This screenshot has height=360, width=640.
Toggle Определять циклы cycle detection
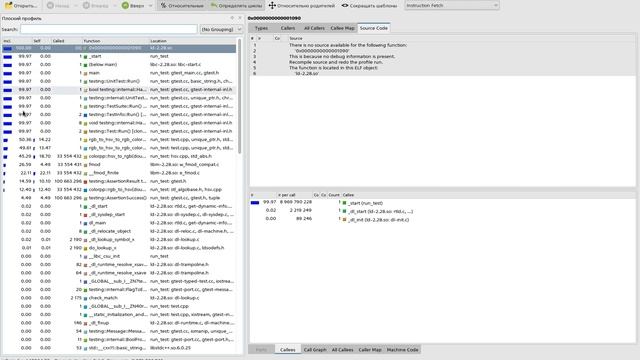pyautogui.click(x=236, y=6)
